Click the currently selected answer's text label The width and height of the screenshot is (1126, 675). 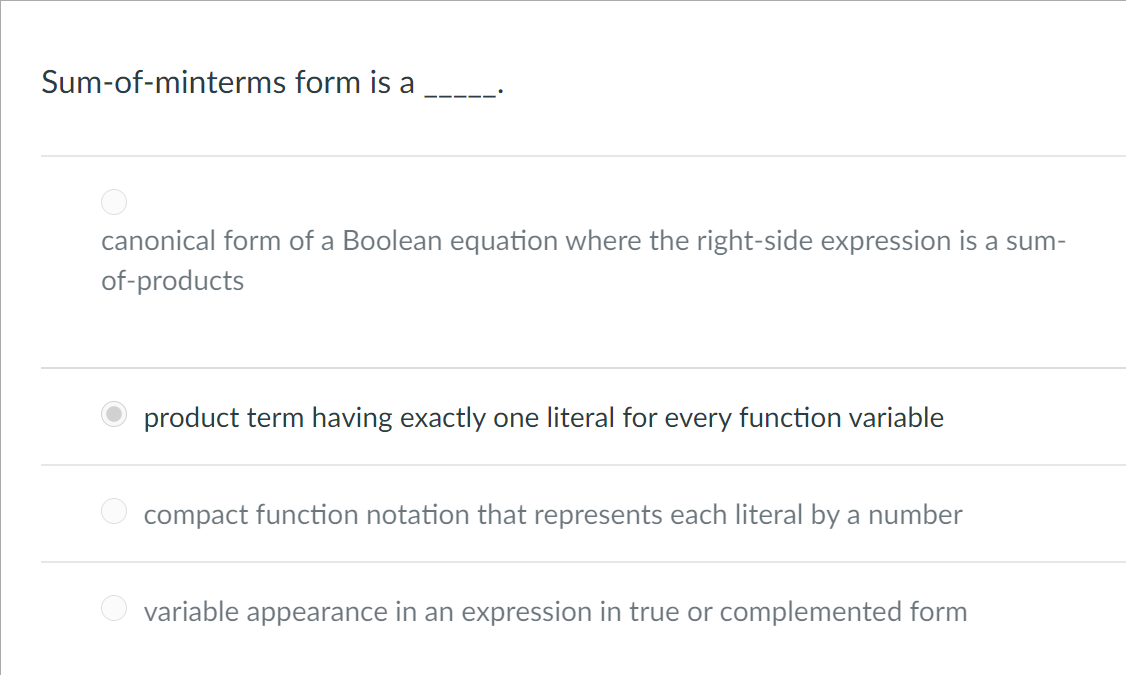(543, 418)
